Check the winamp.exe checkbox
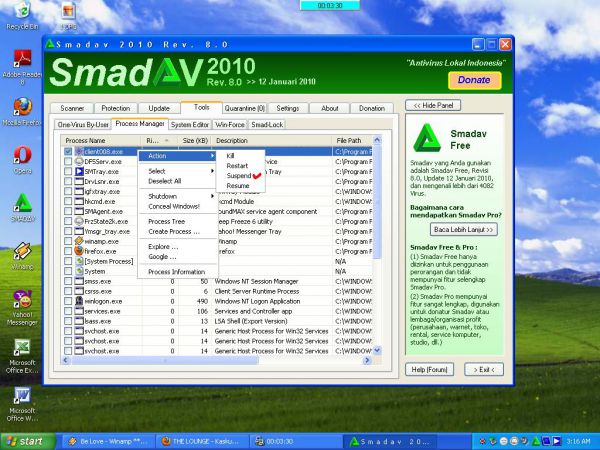600x450 pixels. point(68,241)
